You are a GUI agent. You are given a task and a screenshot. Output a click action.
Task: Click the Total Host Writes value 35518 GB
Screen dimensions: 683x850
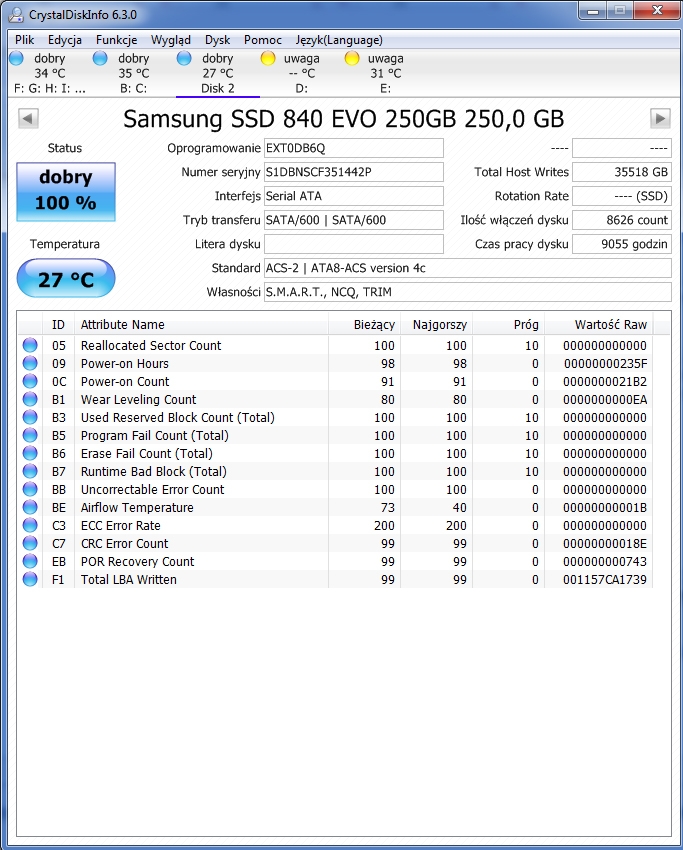click(x=622, y=172)
